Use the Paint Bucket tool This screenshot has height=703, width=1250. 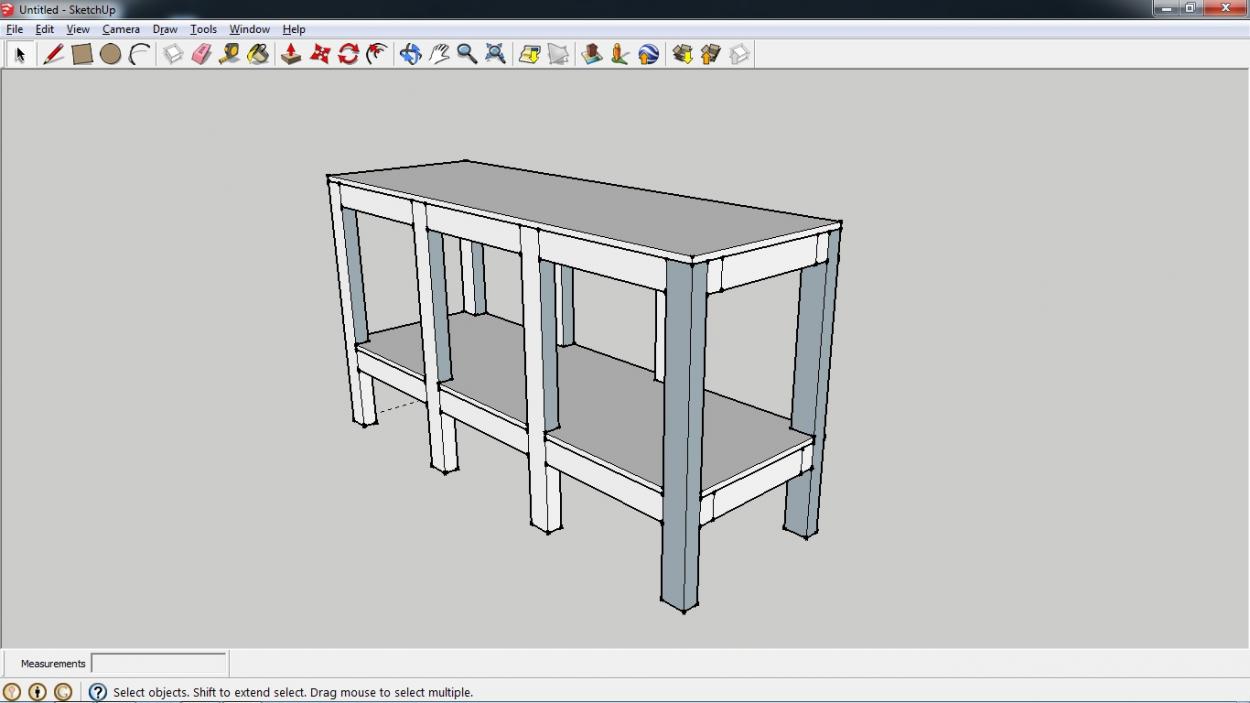point(258,54)
